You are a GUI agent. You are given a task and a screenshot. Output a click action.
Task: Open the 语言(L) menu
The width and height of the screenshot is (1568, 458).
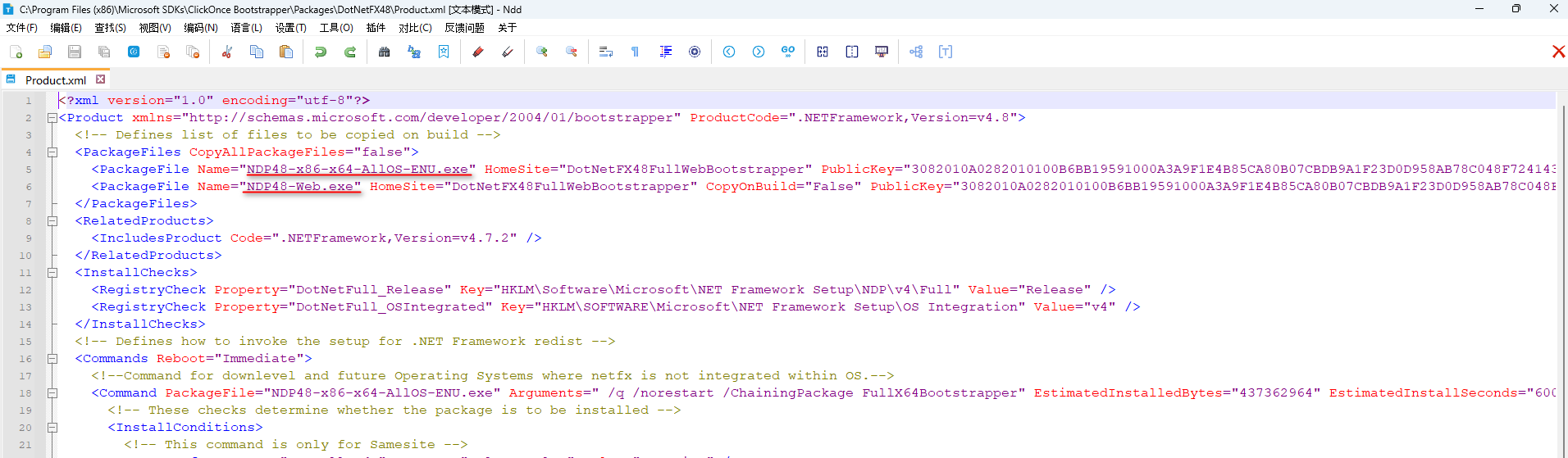[x=247, y=28]
